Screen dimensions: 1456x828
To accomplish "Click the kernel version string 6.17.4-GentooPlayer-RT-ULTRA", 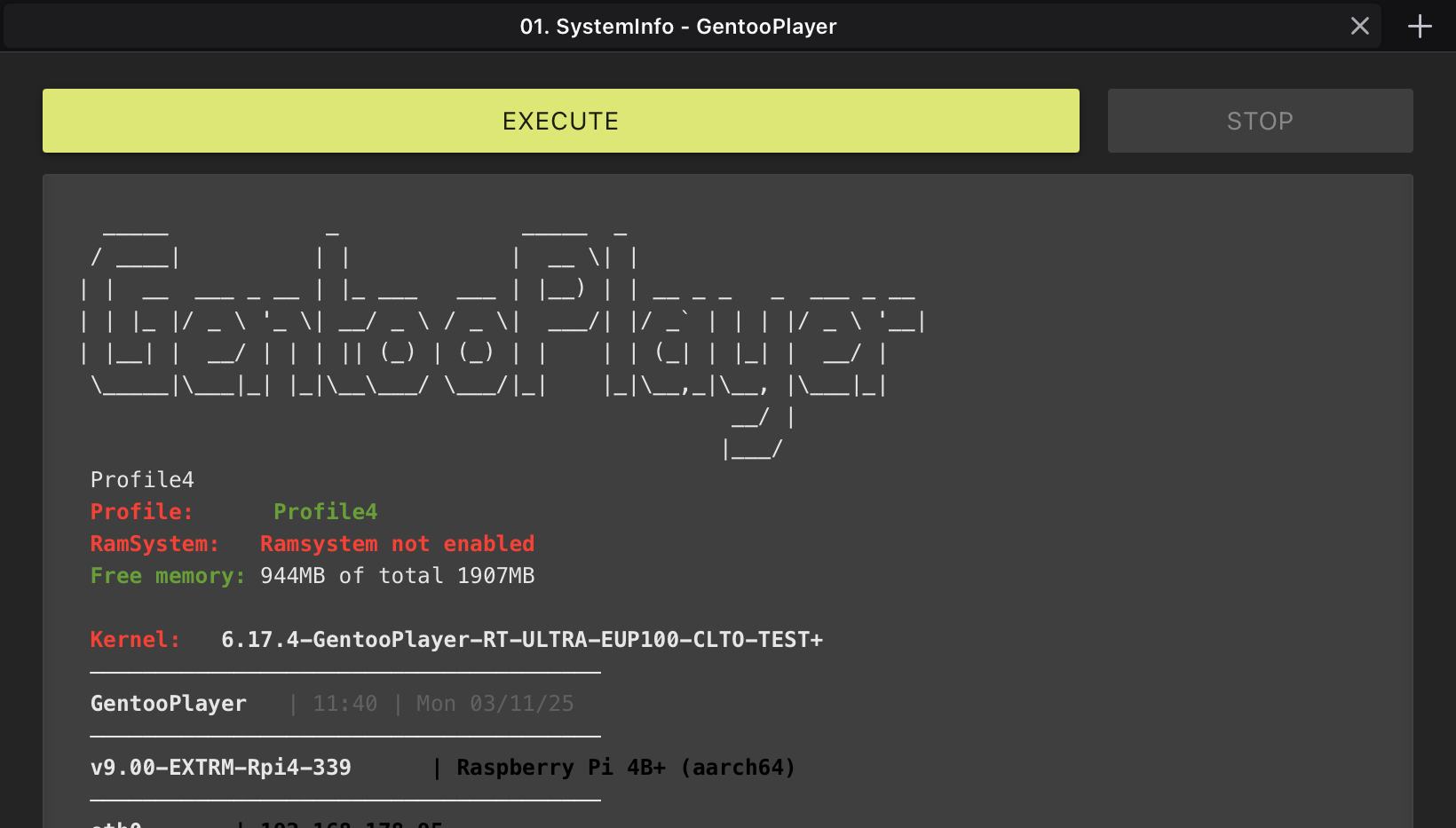I will point(522,640).
